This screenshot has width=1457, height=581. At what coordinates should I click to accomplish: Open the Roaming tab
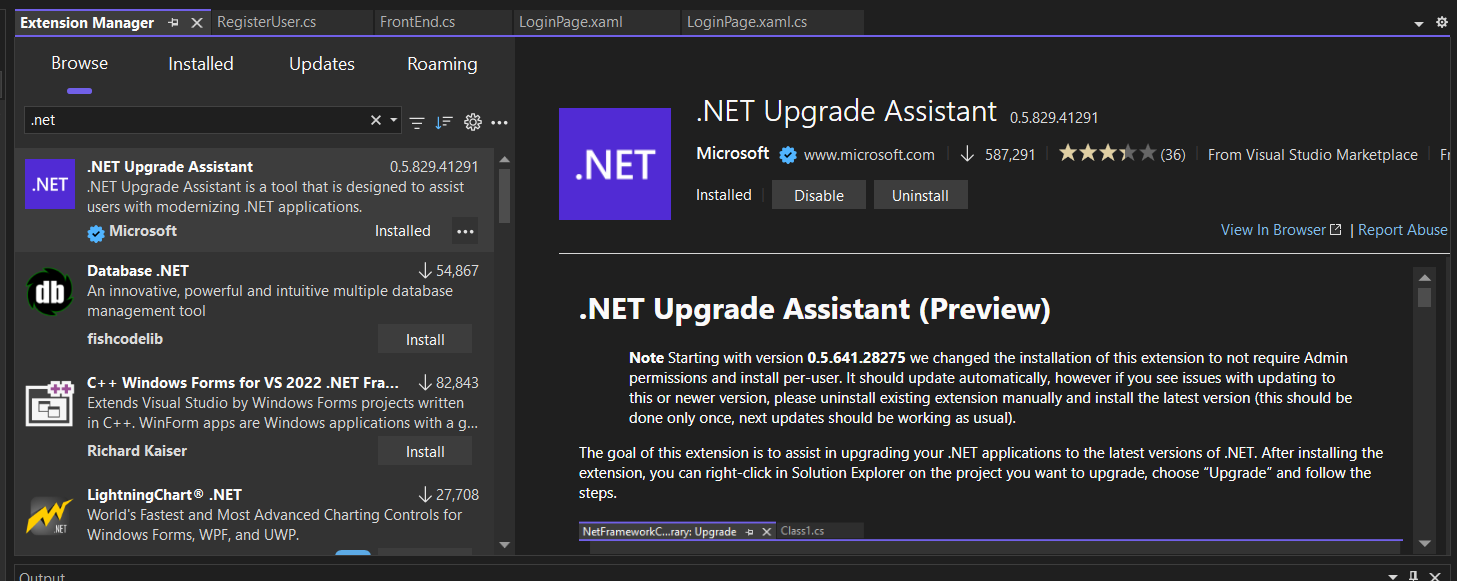442,64
